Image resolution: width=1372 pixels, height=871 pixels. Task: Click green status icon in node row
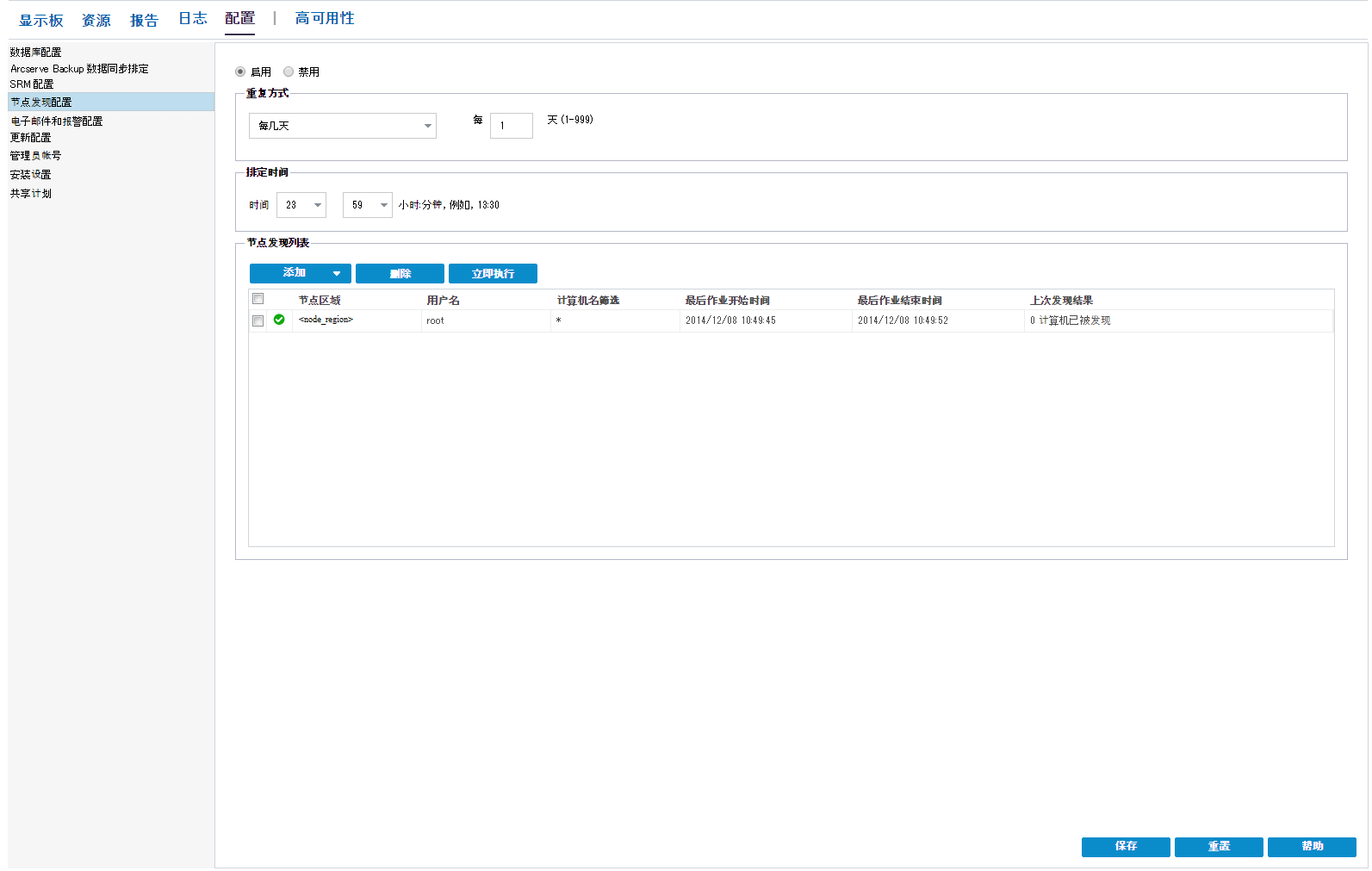(x=279, y=320)
